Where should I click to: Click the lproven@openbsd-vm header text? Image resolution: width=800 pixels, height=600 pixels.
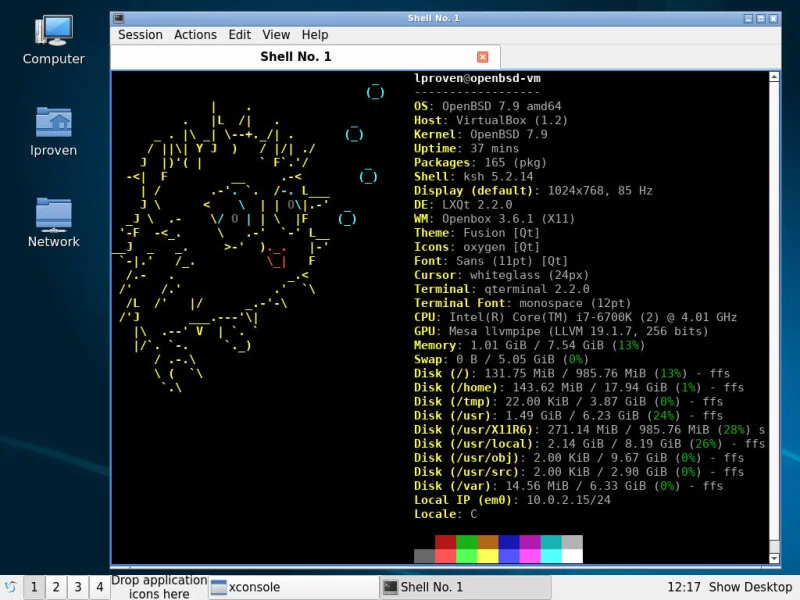coord(478,78)
